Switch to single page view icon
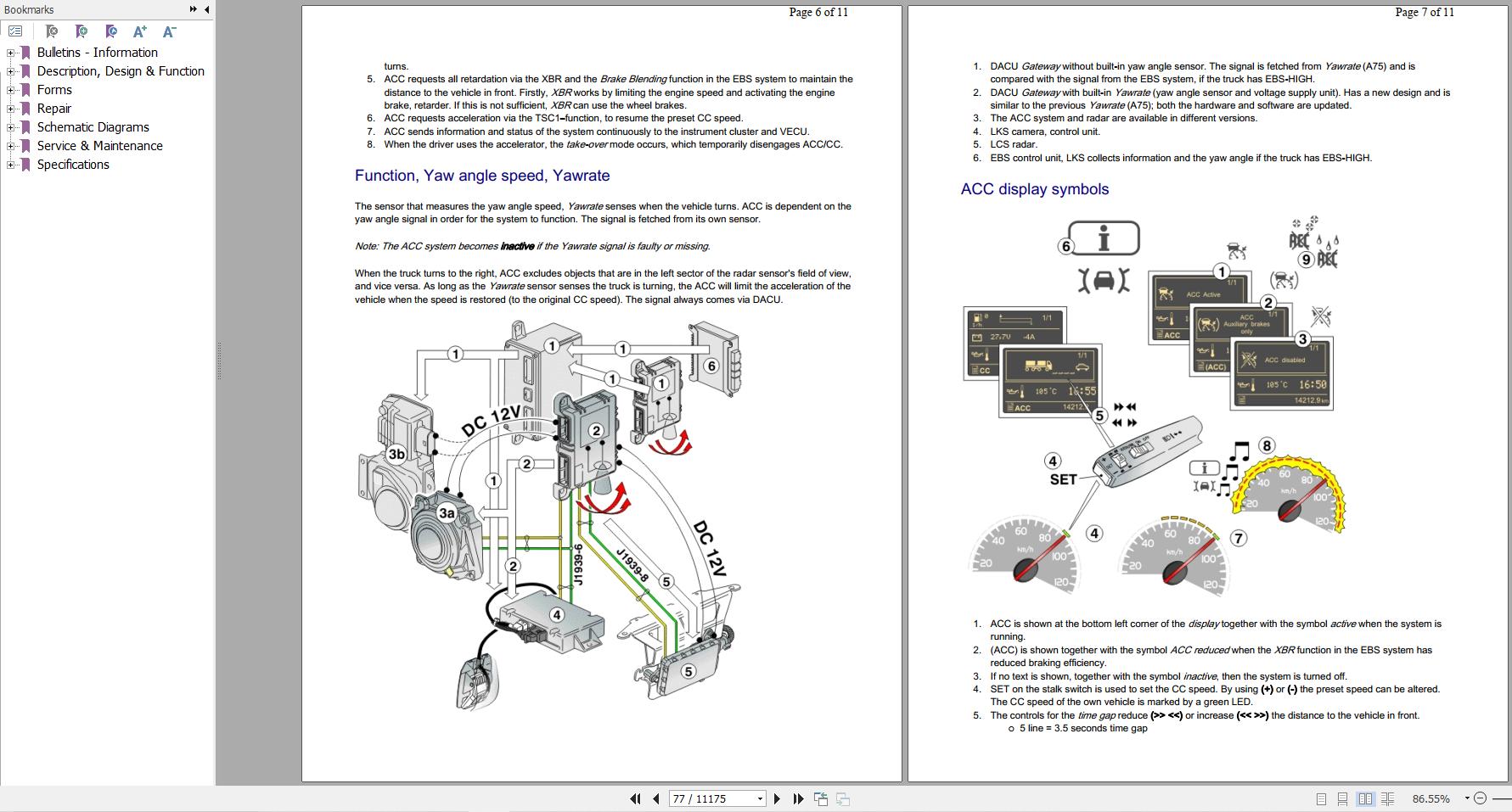Viewport: 1512px width, 812px height. [1321, 798]
